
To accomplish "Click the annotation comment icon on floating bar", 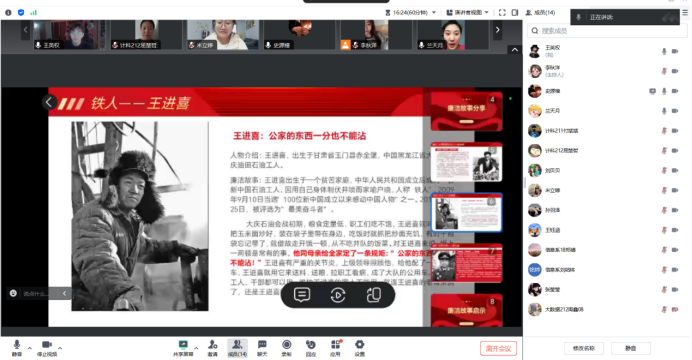I will (x=302, y=295).
